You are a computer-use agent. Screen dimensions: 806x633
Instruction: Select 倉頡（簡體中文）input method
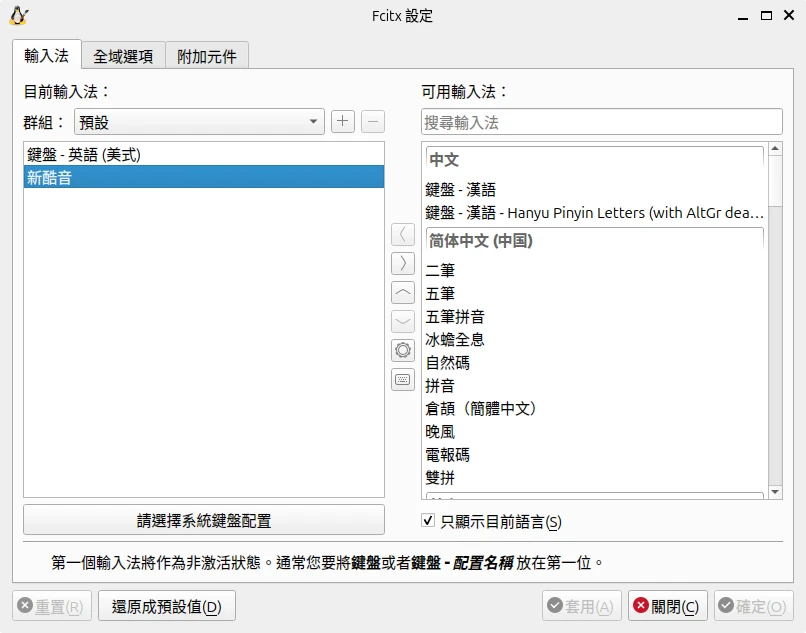595,409
